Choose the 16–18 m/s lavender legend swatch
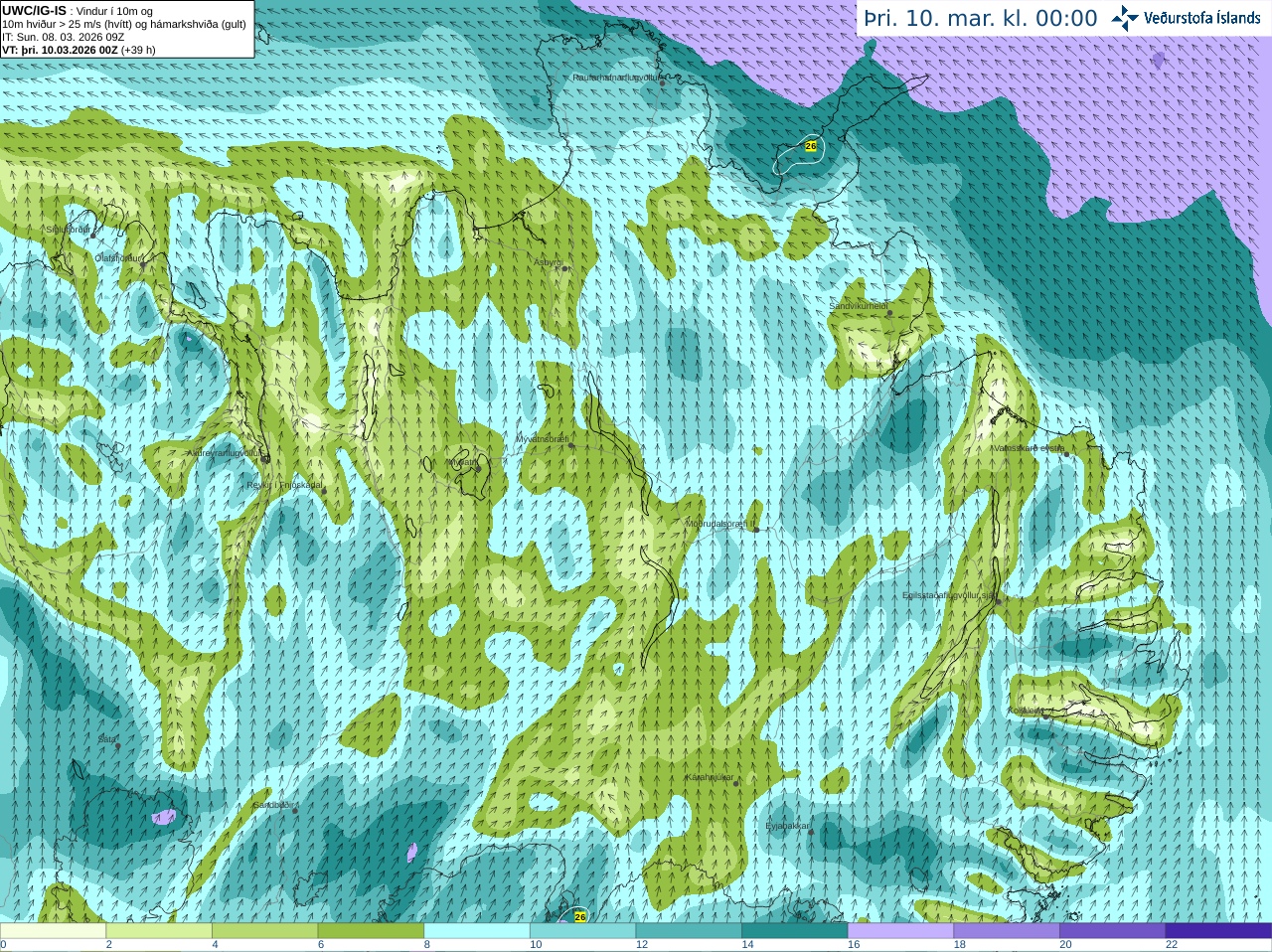1272x952 pixels. (x=900, y=931)
